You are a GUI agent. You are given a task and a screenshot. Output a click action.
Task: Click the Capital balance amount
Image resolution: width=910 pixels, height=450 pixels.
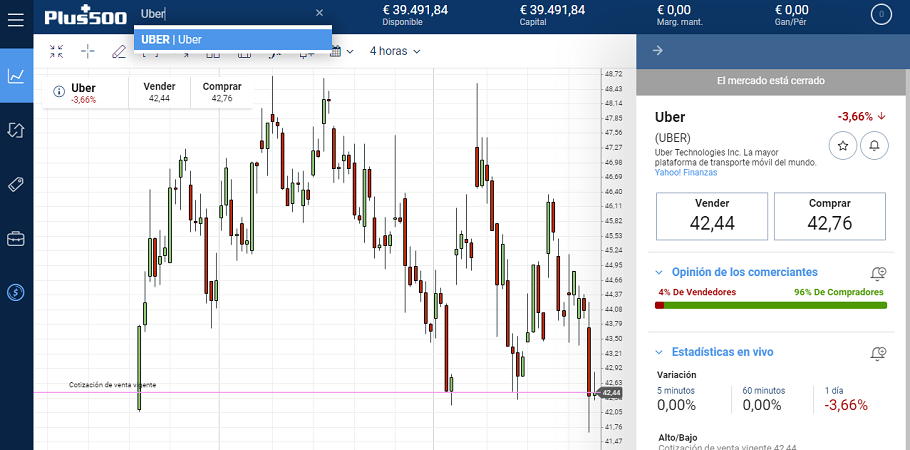pos(552,10)
